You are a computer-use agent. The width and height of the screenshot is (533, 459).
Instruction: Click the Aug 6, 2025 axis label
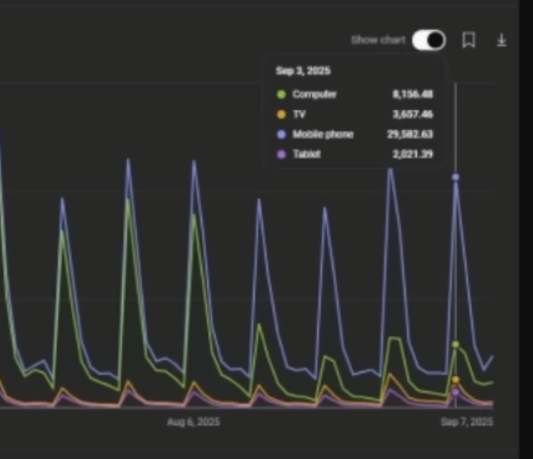click(x=193, y=422)
